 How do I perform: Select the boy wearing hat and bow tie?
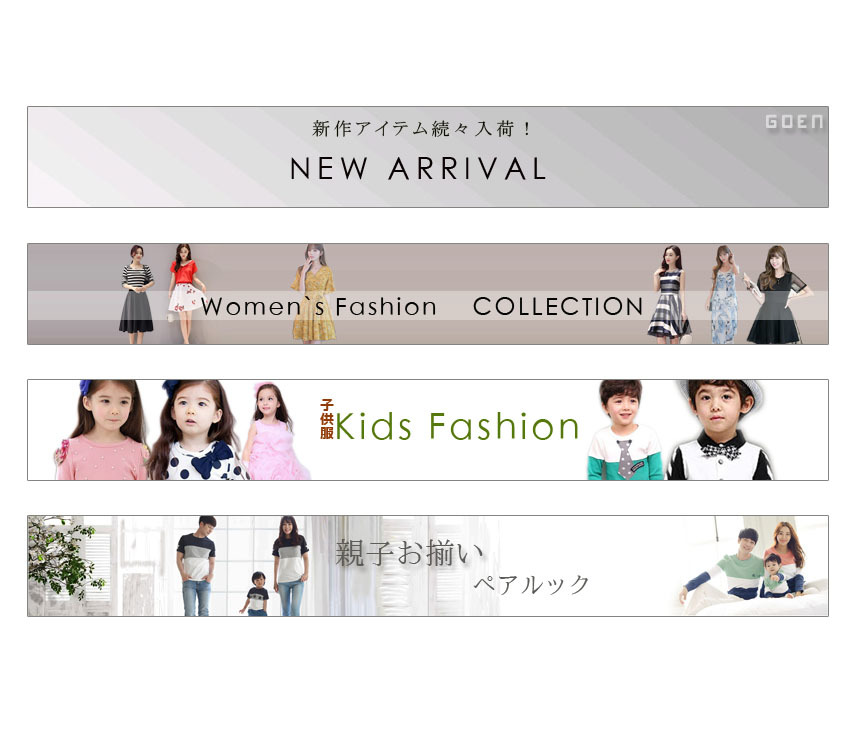pos(720,430)
